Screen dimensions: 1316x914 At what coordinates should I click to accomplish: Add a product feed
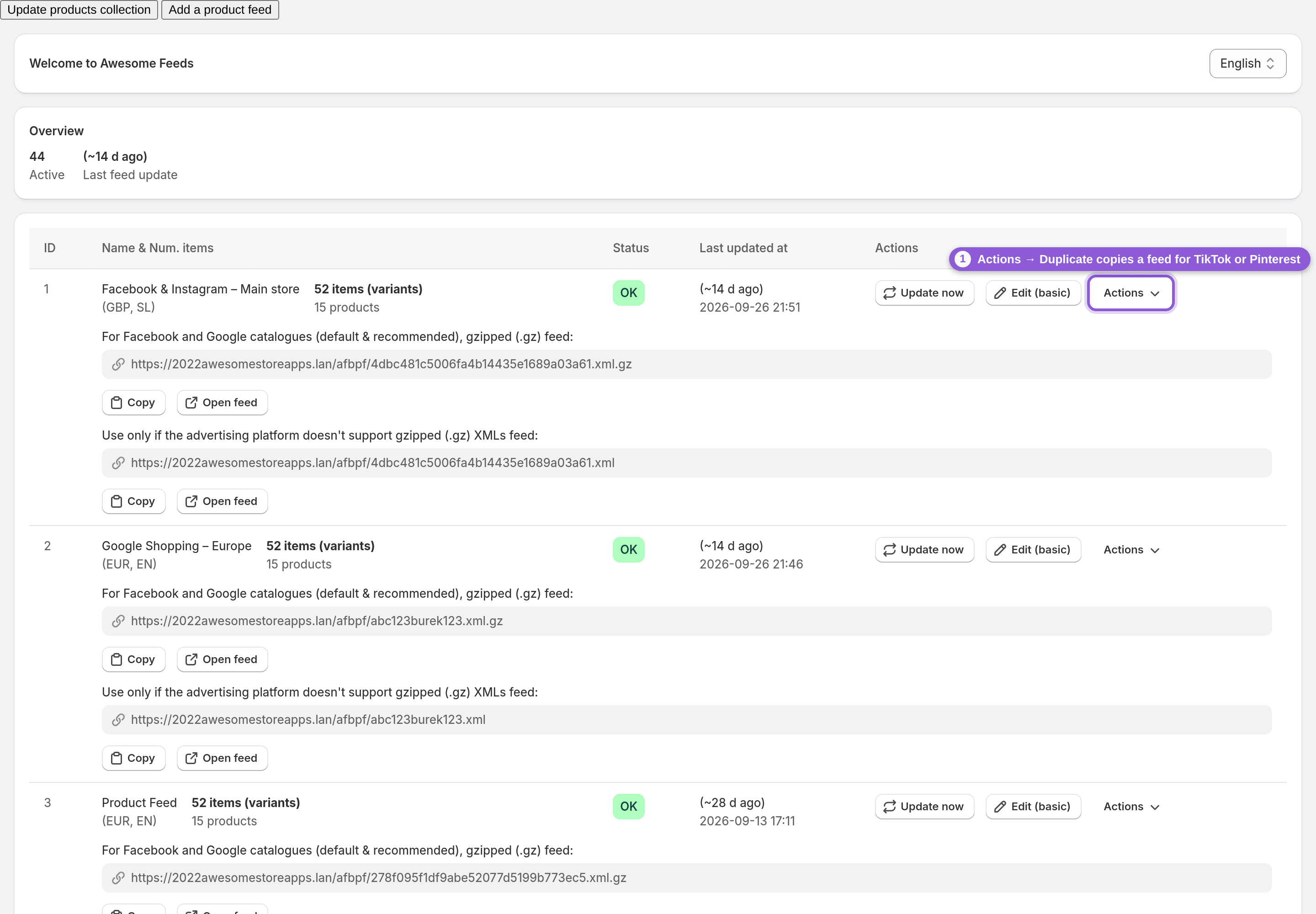click(220, 10)
